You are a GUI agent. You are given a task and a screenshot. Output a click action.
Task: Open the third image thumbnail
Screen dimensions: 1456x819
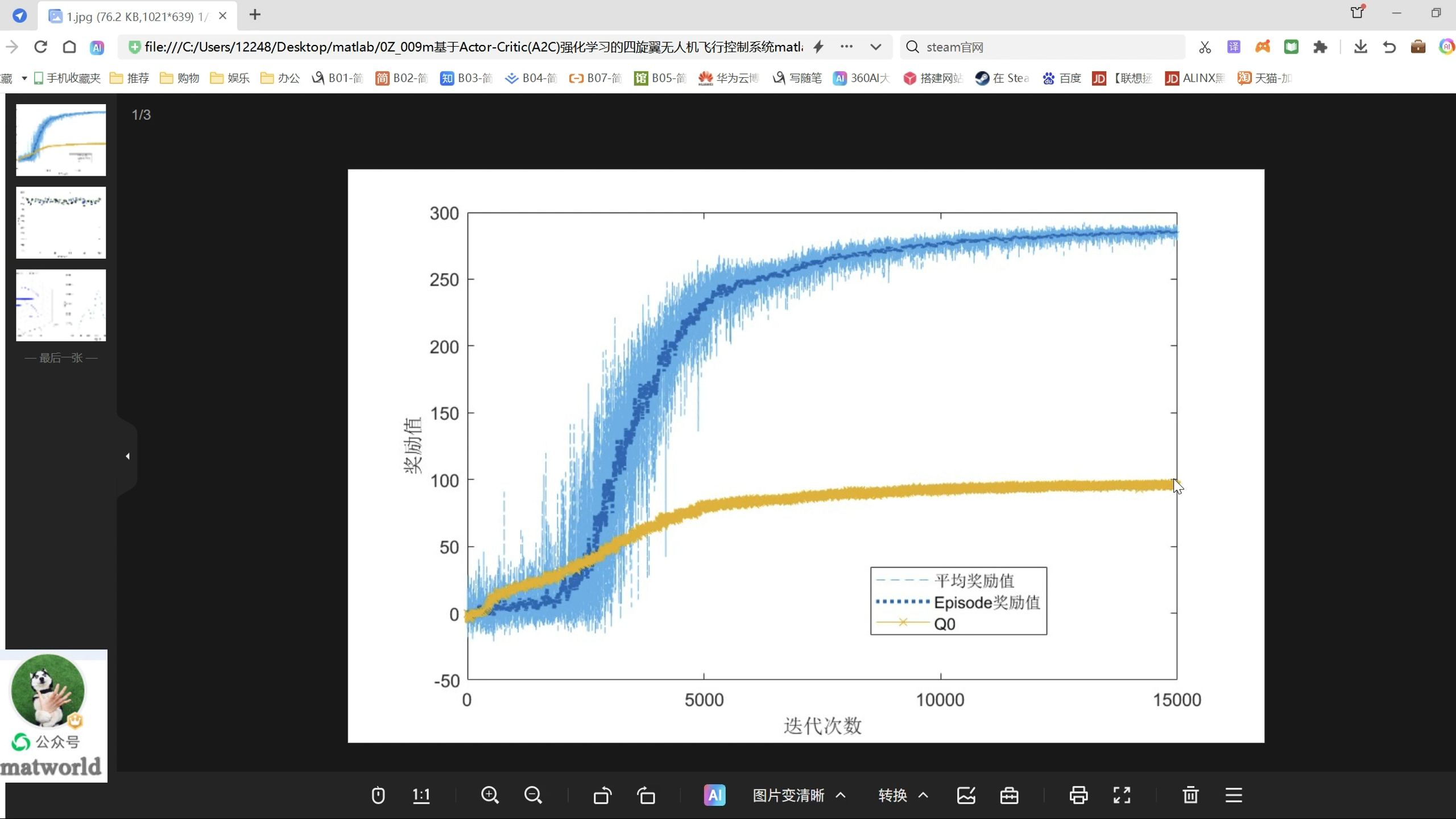click(x=61, y=305)
